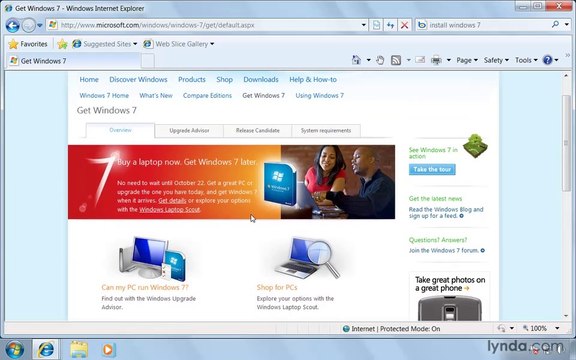
Task: Open the zoom level 100% dropdown
Action: pos(558,328)
